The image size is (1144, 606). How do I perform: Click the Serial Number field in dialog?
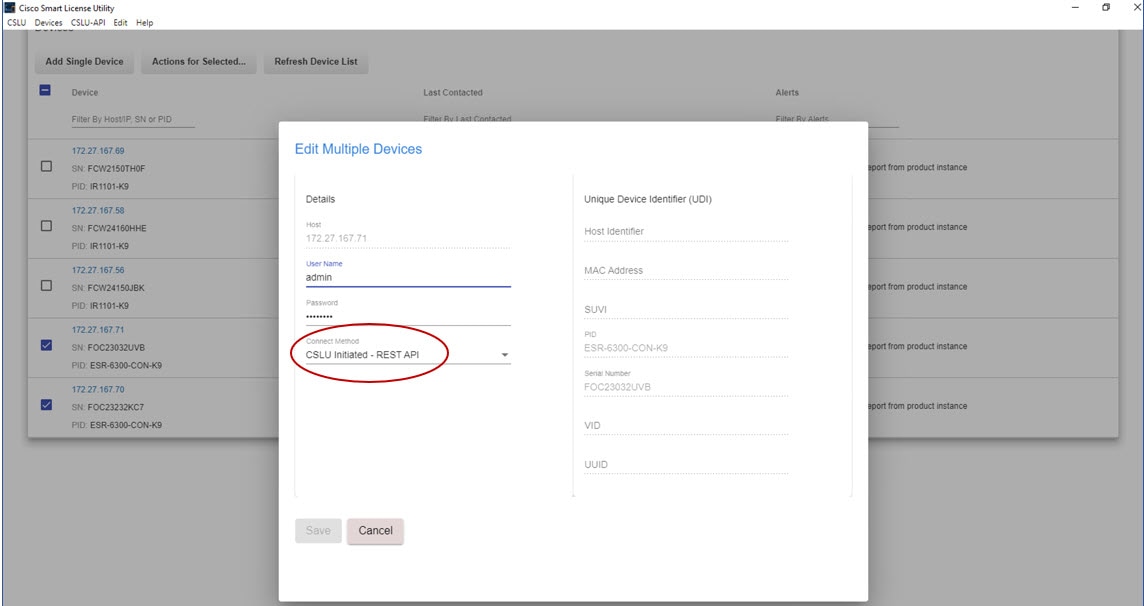click(x=686, y=386)
